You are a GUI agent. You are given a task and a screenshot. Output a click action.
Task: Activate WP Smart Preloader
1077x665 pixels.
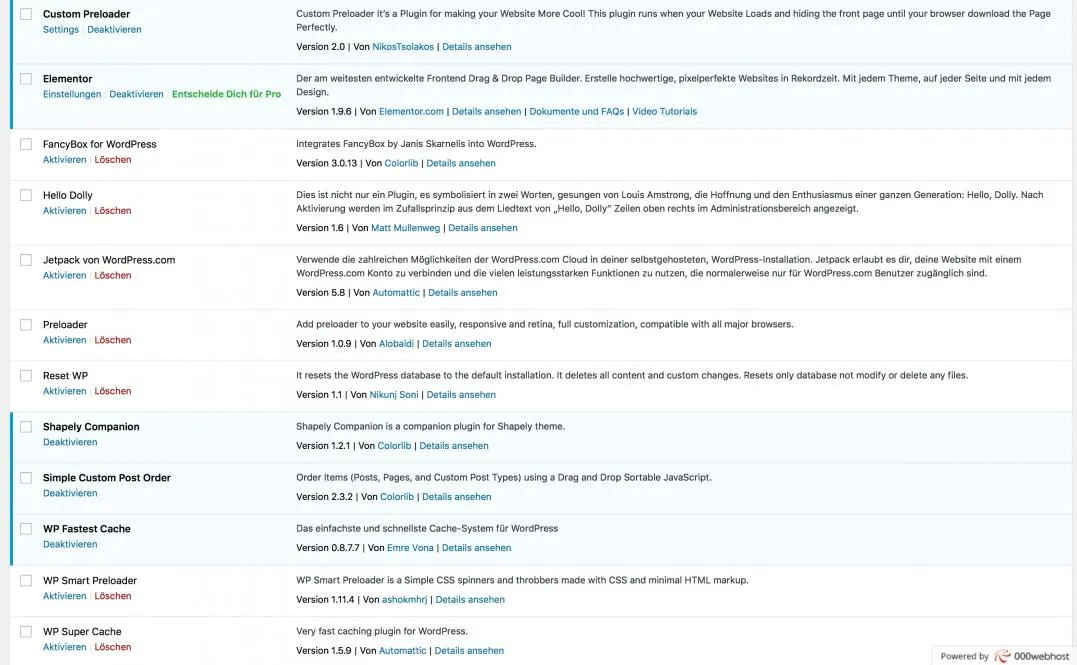click(65, 596)
